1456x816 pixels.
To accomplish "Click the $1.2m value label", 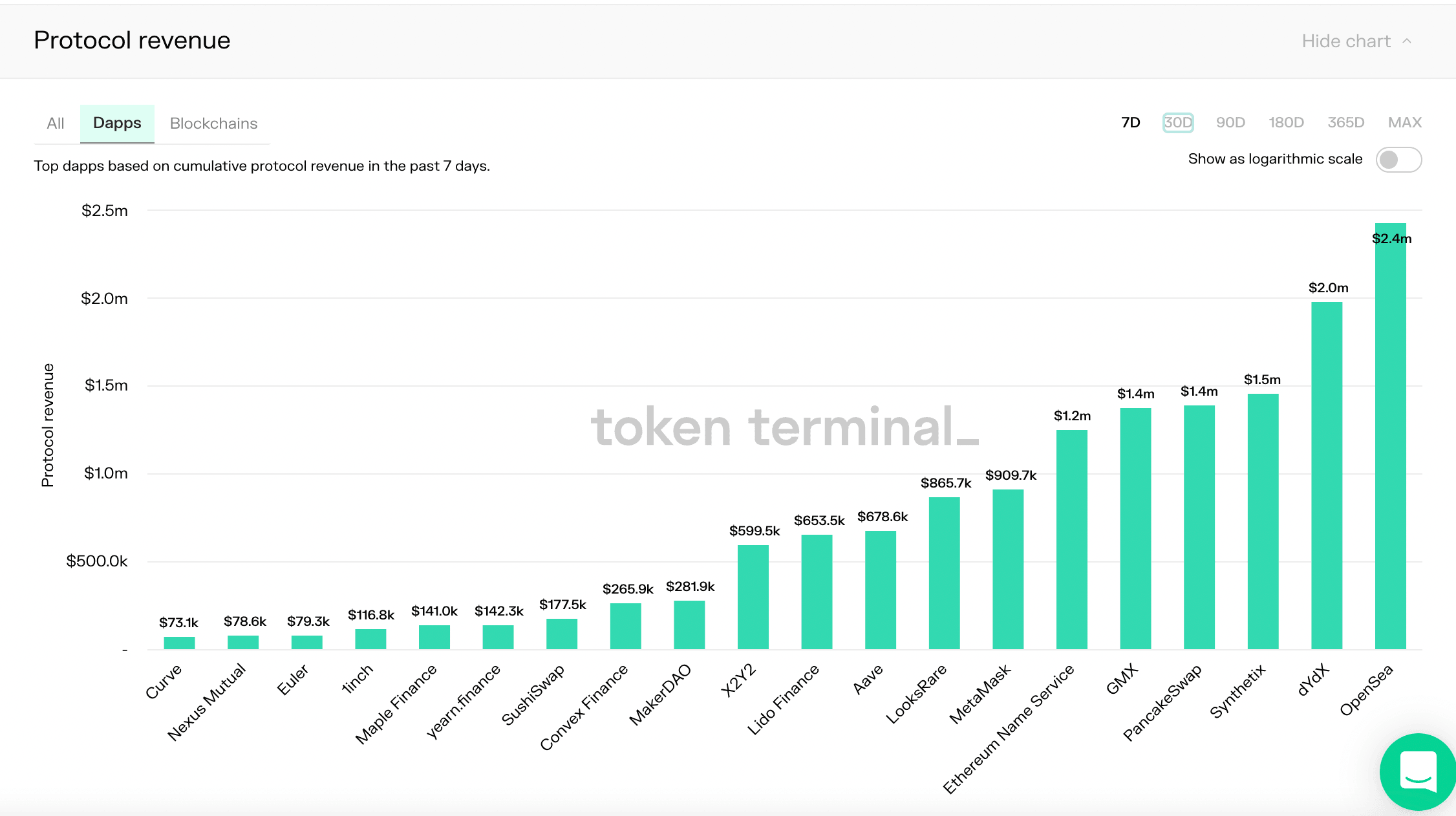I will tap(1072, 416).
